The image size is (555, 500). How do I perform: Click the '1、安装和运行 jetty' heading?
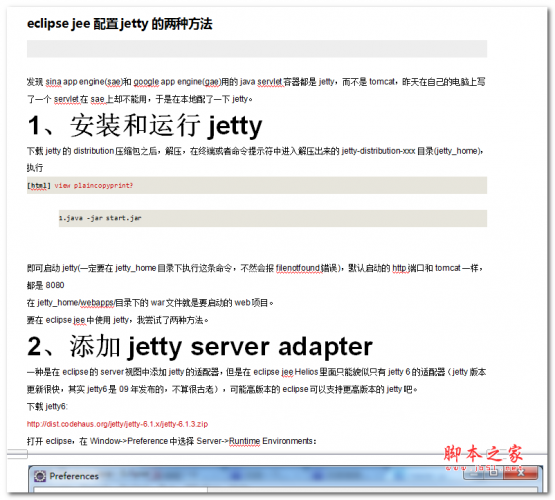145,126
